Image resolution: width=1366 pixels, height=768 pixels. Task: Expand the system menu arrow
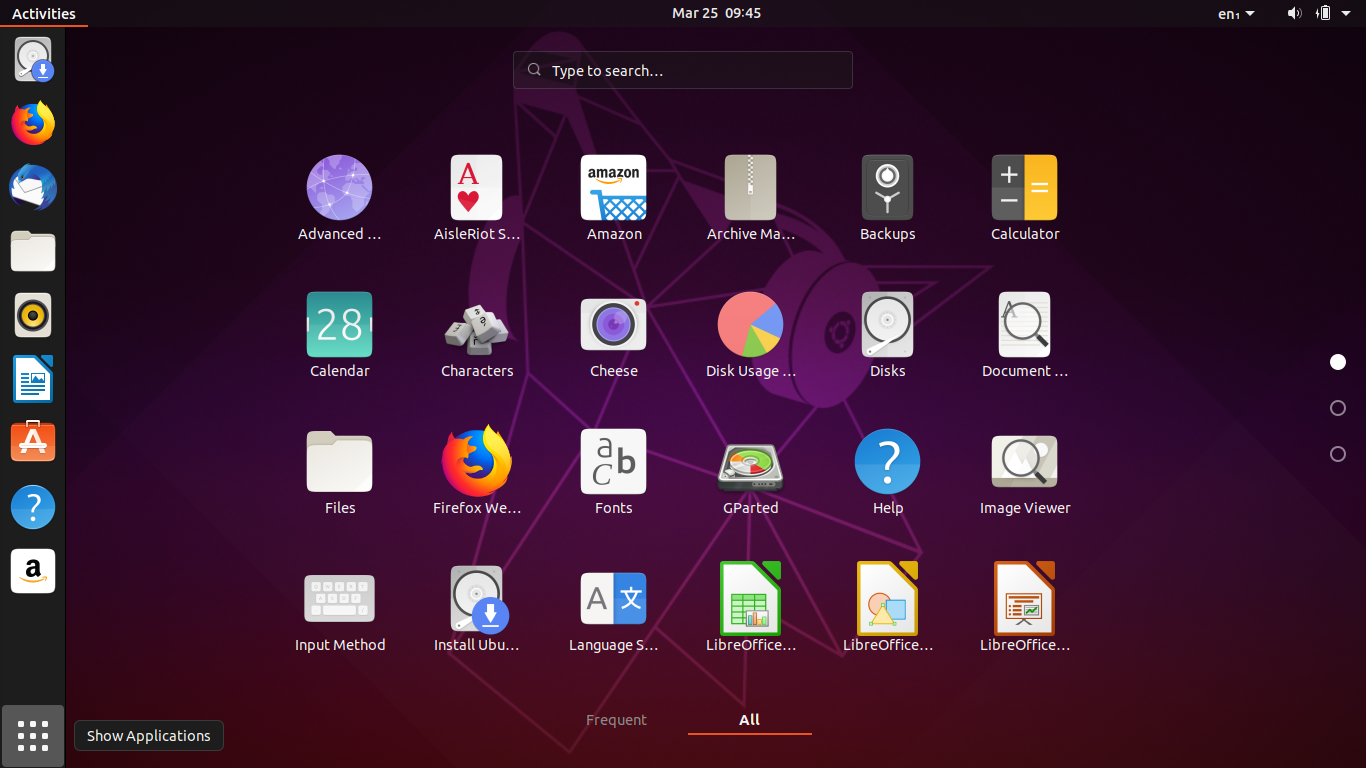(x=1347, y=13)
